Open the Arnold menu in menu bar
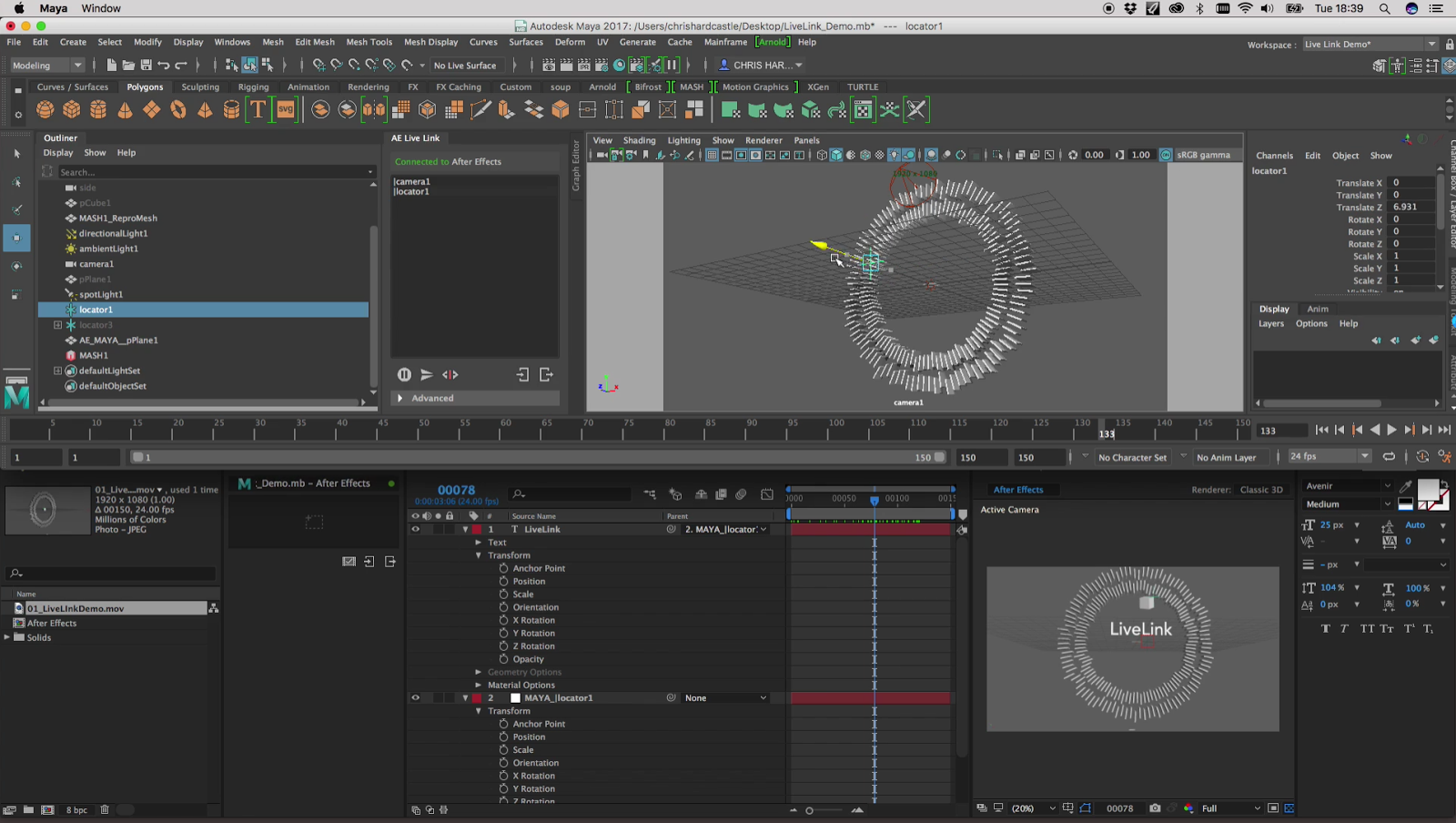 point(774,42)
